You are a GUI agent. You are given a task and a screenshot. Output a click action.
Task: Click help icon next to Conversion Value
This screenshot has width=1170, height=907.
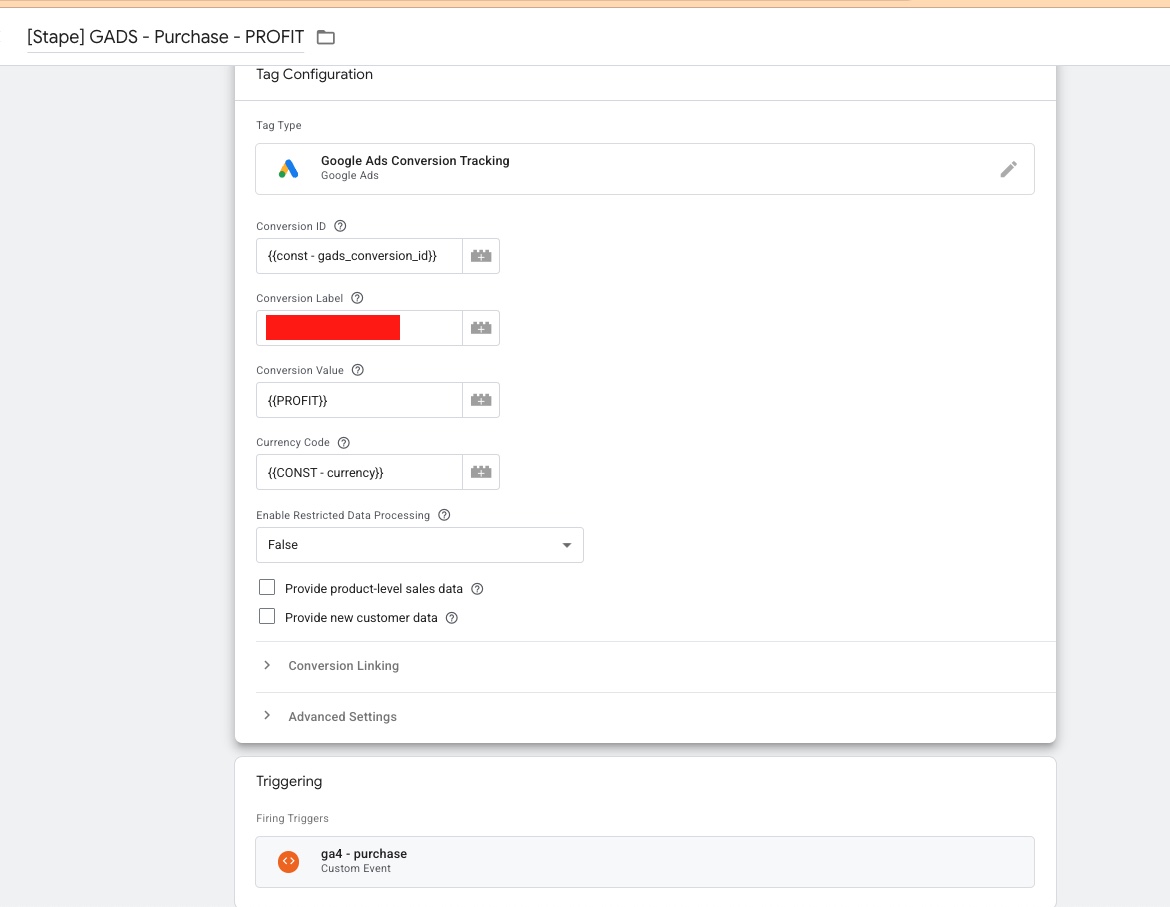(358, 370)
